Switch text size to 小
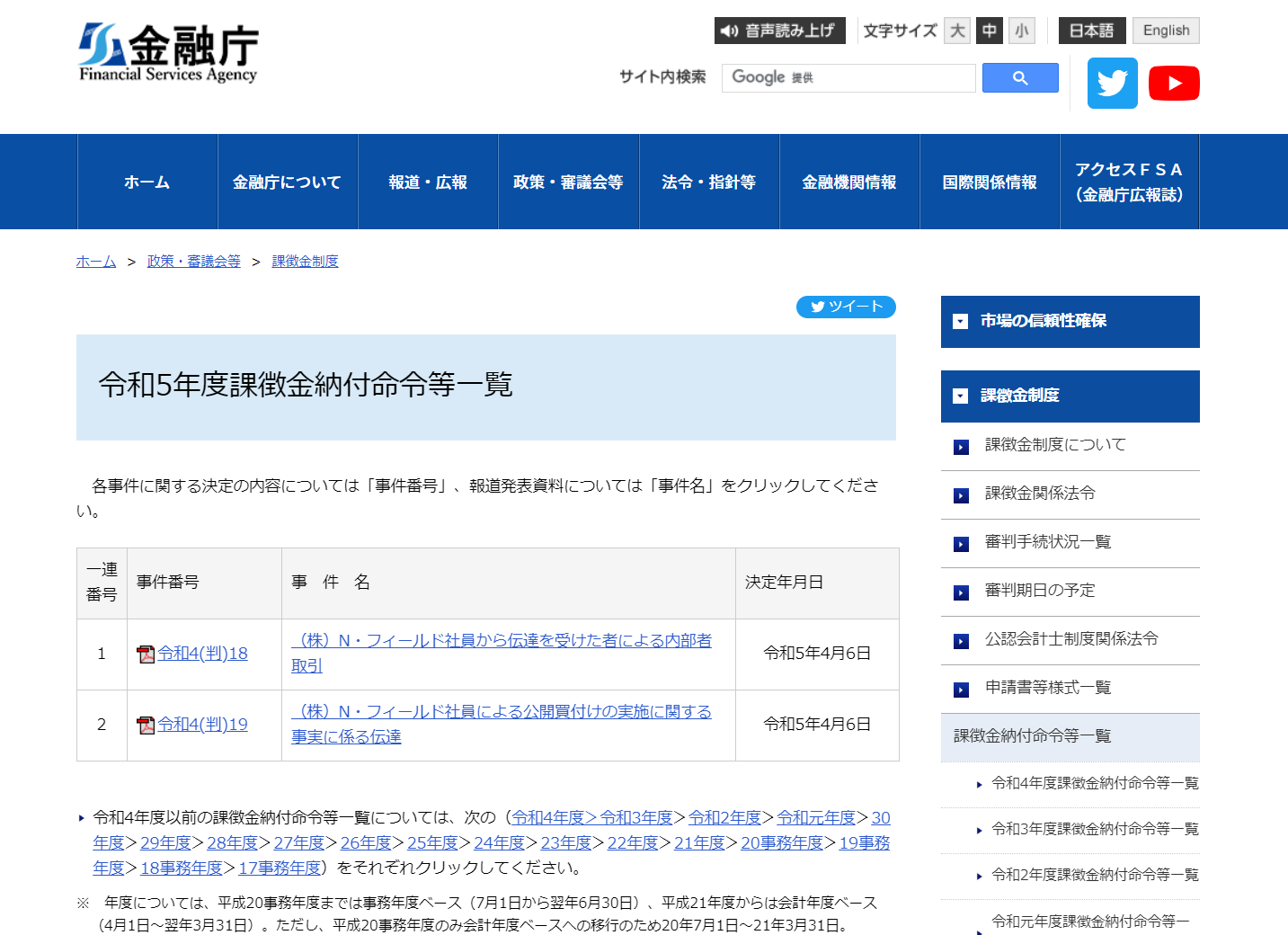This screenshot has height=935, width=1288. [x=1021, y=30]
